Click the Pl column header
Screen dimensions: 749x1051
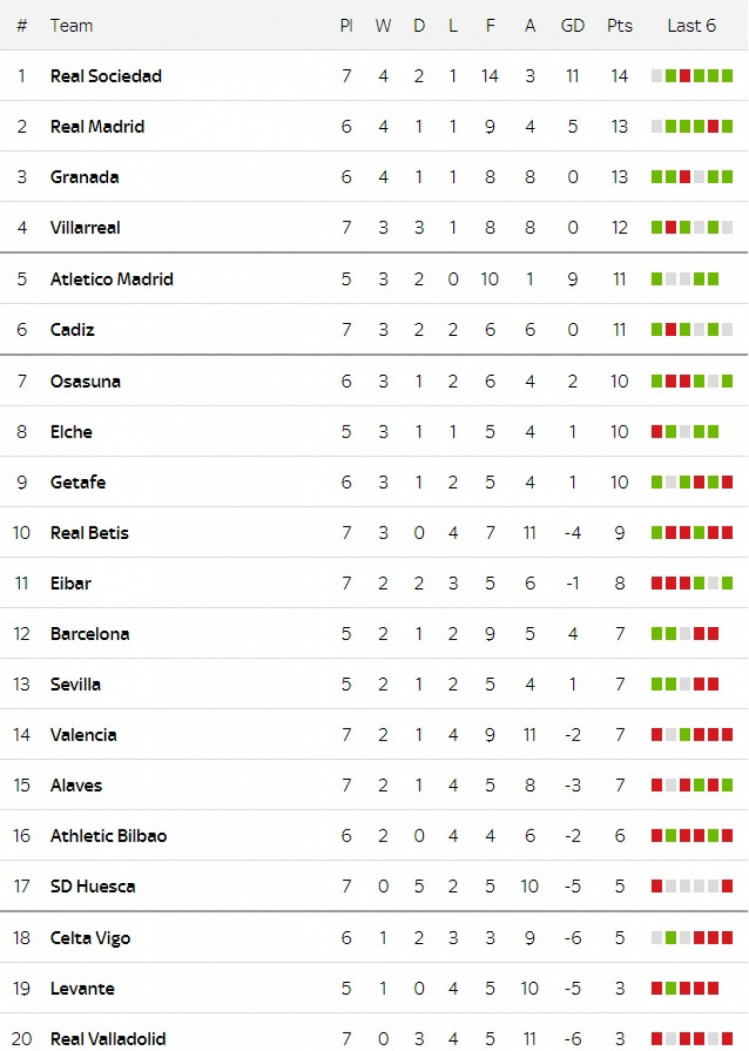click(x=346, y=25)
